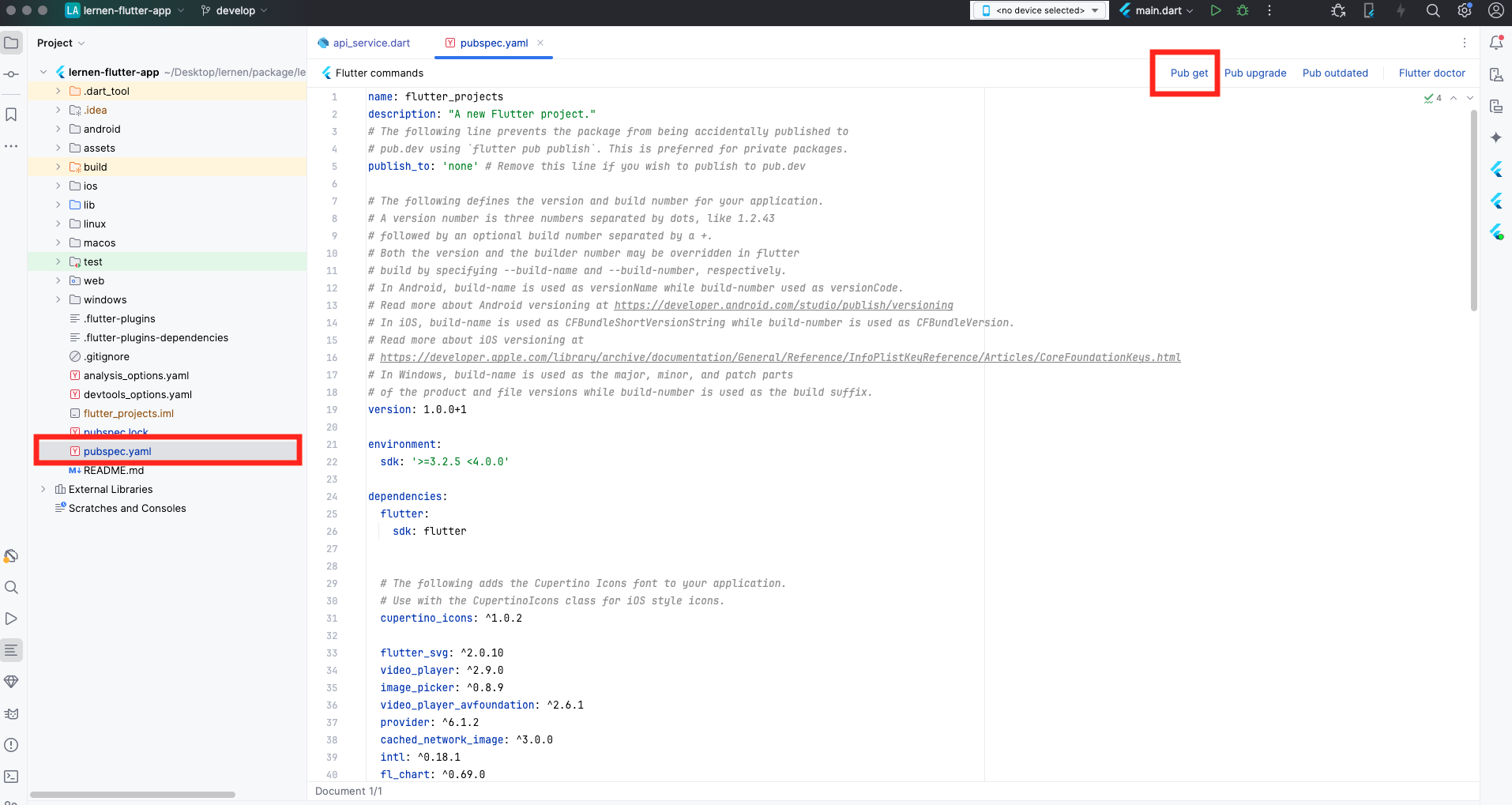Open the Terminal tool window icon
Image resolution: width=1512 pixels, height=805 pixels.
[11, 777]
